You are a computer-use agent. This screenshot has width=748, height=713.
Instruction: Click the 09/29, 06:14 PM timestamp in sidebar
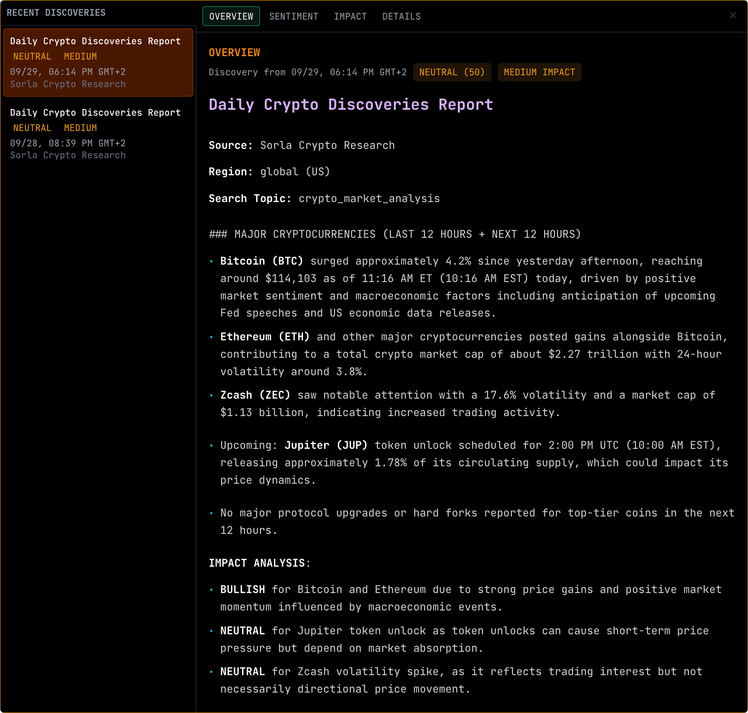coord(68,72)
